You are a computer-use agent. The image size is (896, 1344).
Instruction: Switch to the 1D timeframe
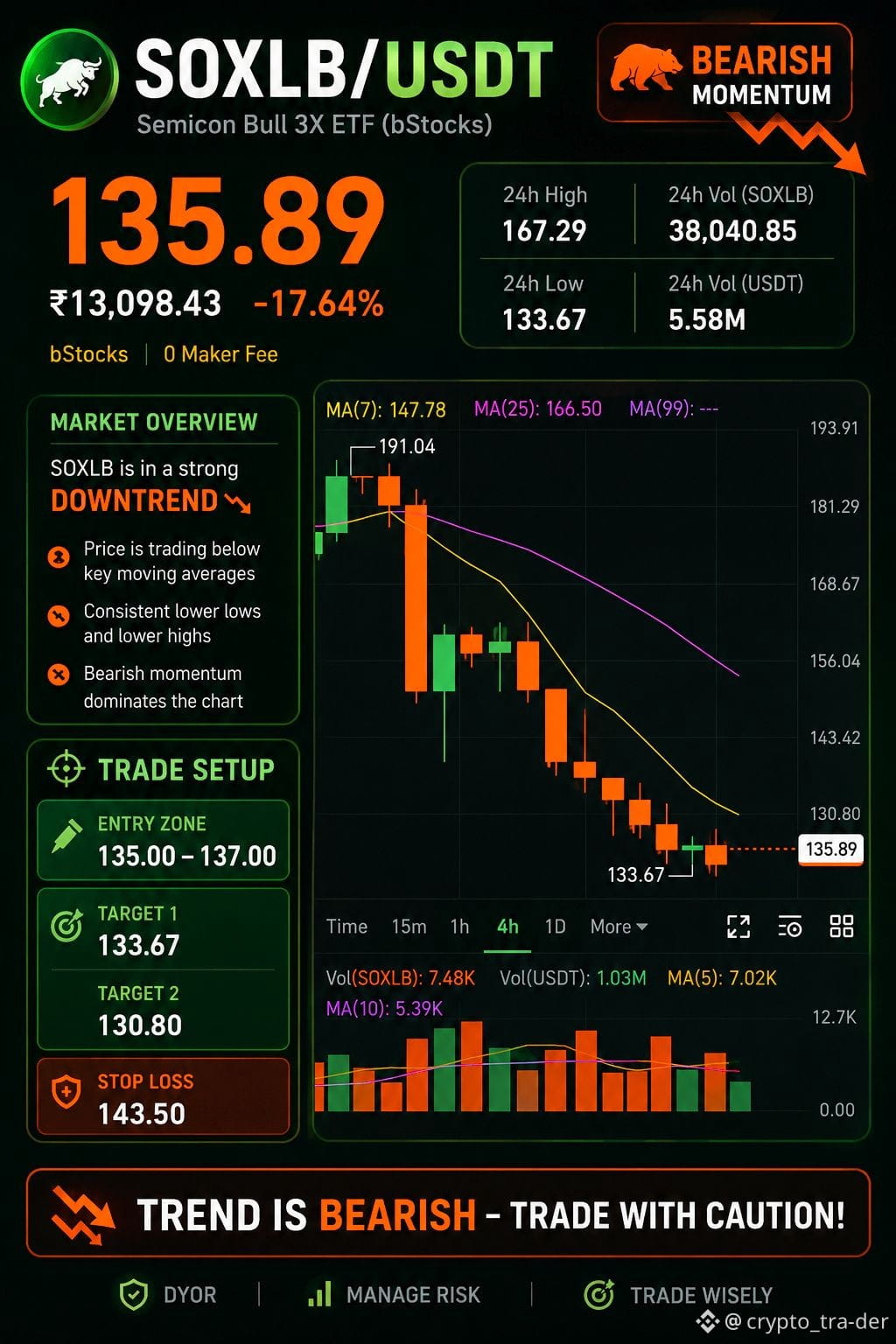point(555,927)
